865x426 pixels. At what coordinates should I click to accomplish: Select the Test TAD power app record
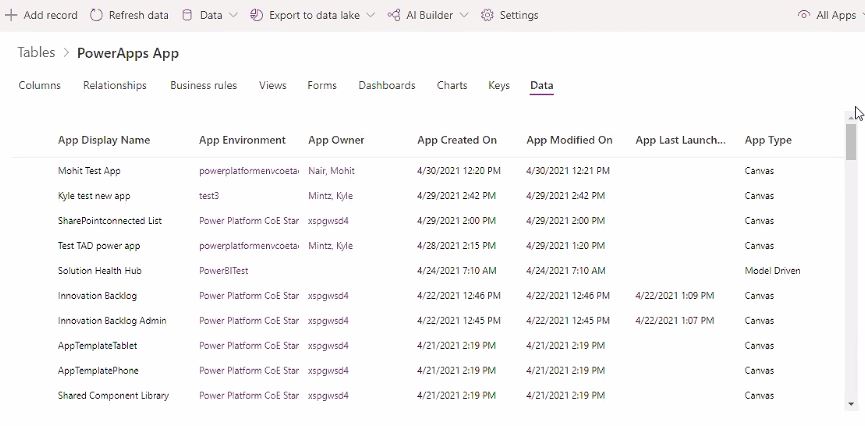(x=99, y=246)
